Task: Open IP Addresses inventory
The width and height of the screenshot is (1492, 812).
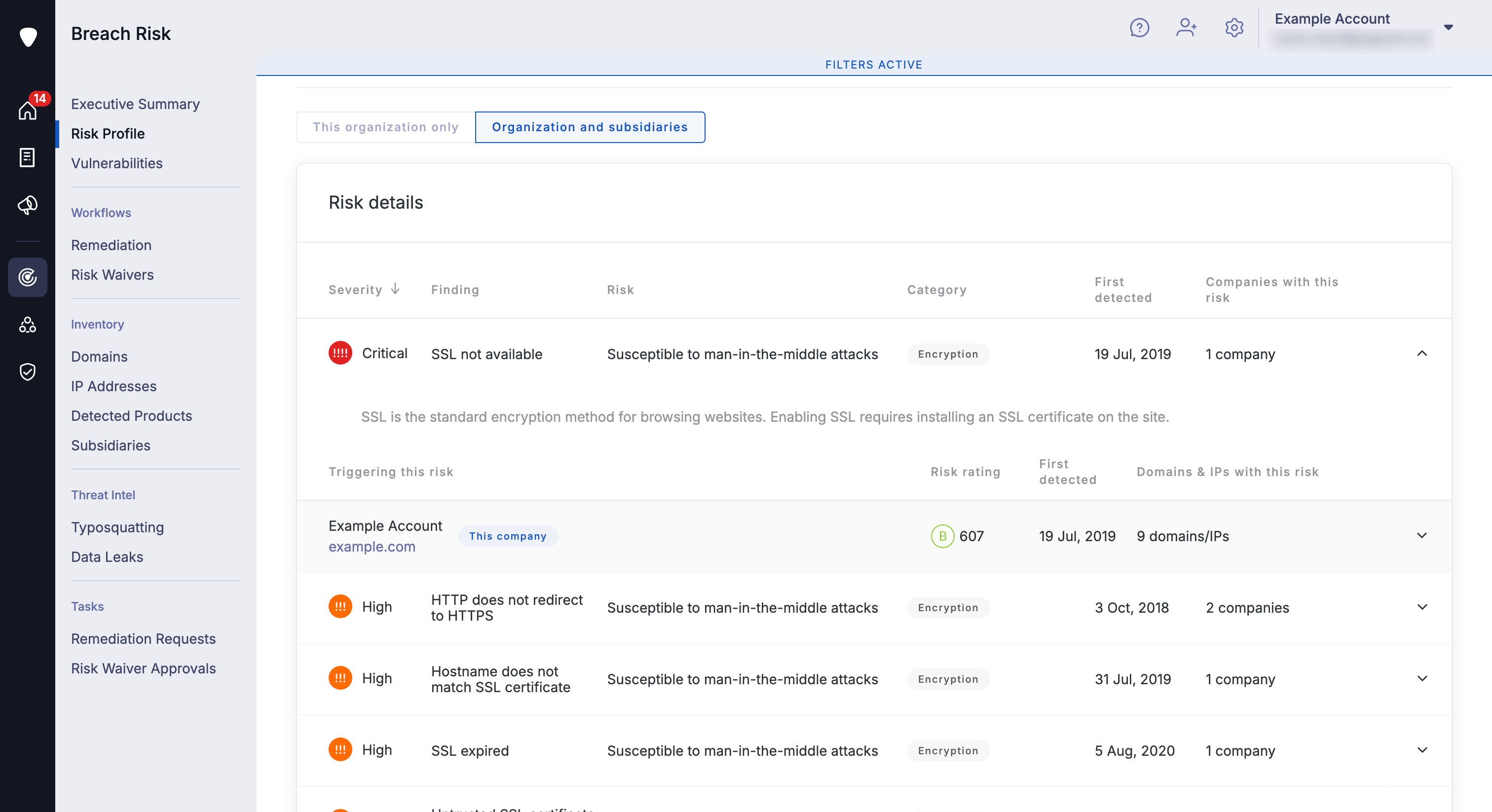Action: [x=113, y=386]
